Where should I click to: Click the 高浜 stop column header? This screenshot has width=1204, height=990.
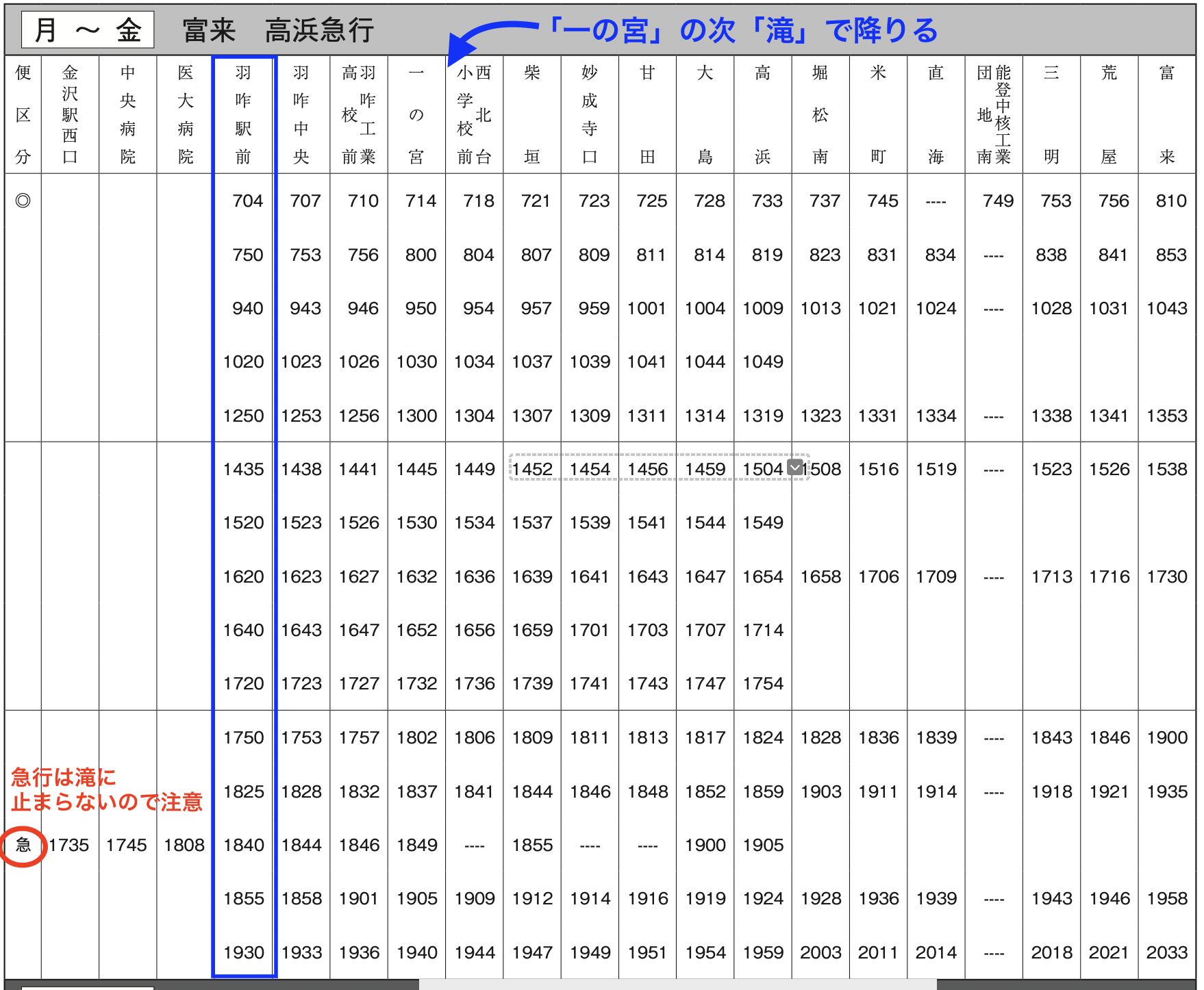(x=762, y=114)
